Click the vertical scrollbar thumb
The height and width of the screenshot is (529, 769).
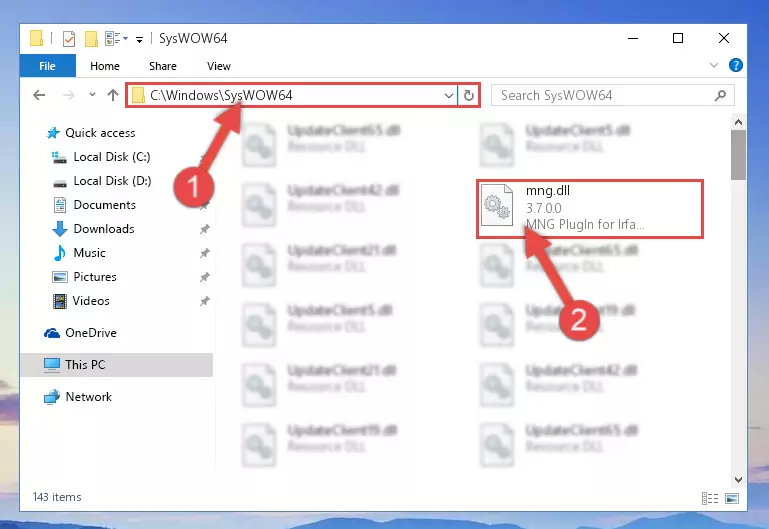pyautogui.click(x=738, y=155)
